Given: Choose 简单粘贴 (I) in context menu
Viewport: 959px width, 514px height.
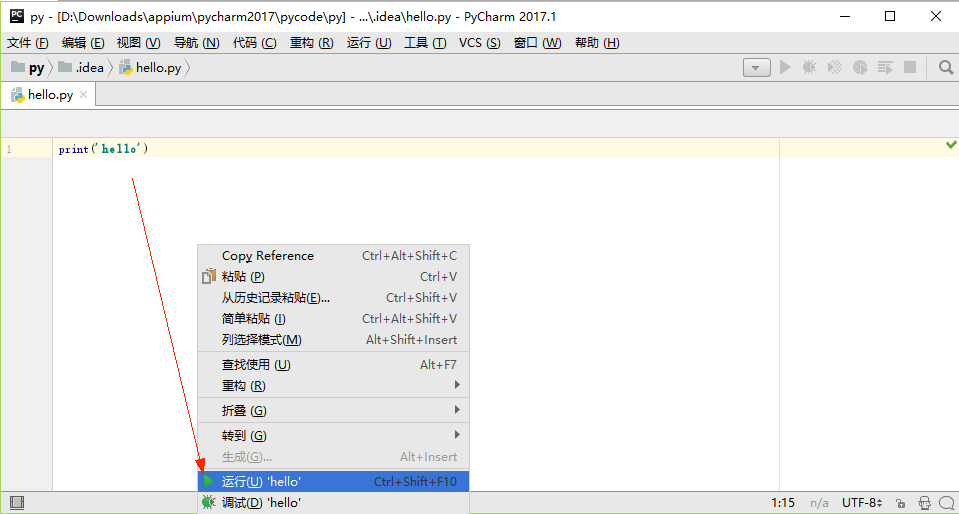Looking at the screenshot, I should click(333, 319).
